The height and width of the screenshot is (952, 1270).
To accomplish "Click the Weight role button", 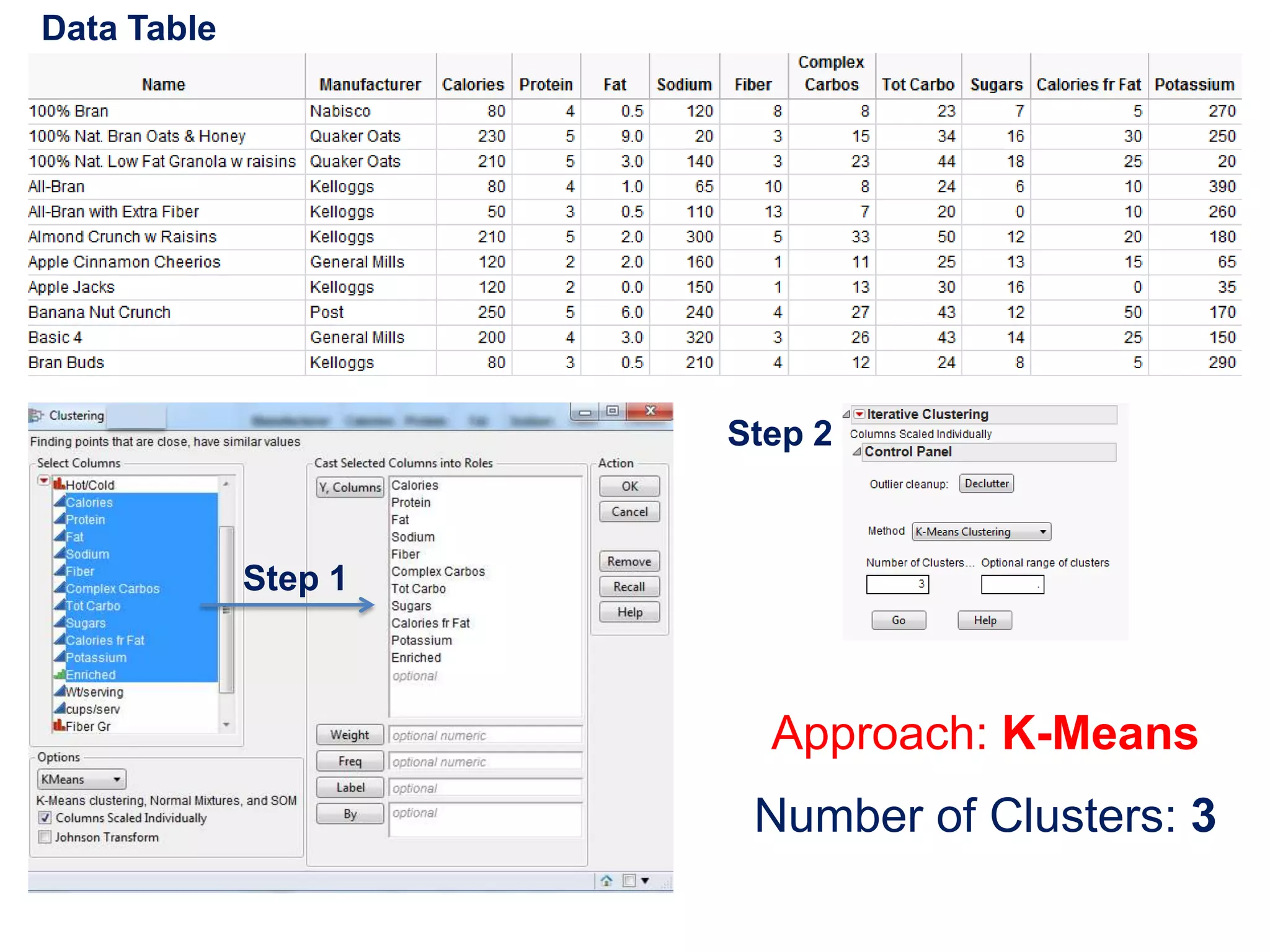I will (x=350, y=735).
